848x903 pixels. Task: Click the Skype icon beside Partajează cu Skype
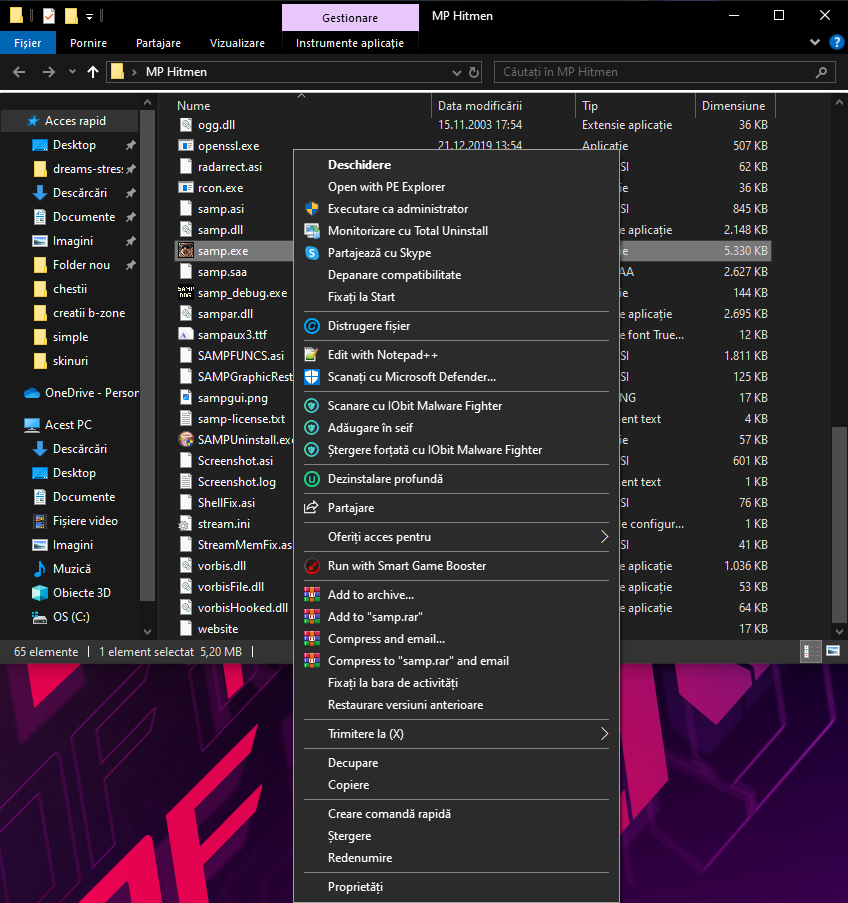click(312, 253)
